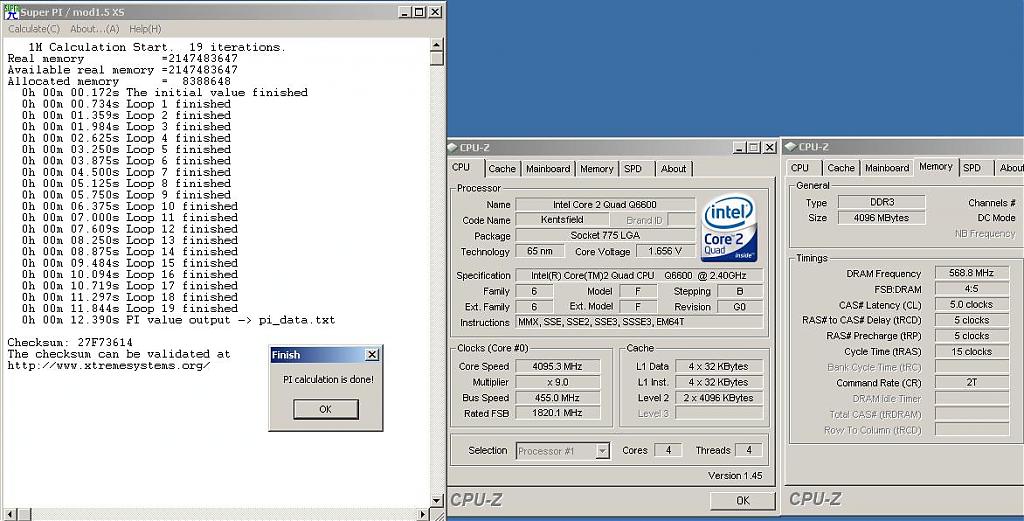
Task: Switch to Cache tab in first CPU-Z window
Action: [x=502, y=168]
